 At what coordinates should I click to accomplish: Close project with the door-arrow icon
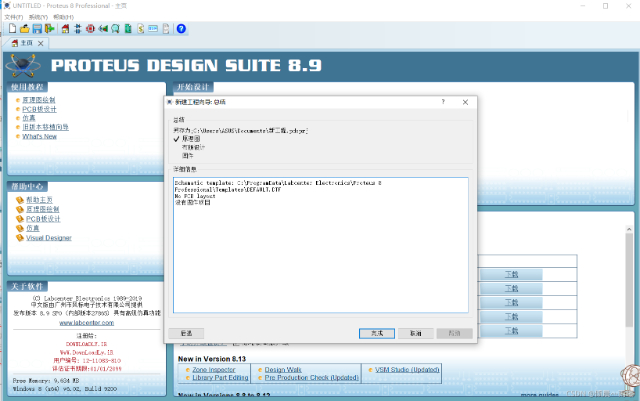50,29
